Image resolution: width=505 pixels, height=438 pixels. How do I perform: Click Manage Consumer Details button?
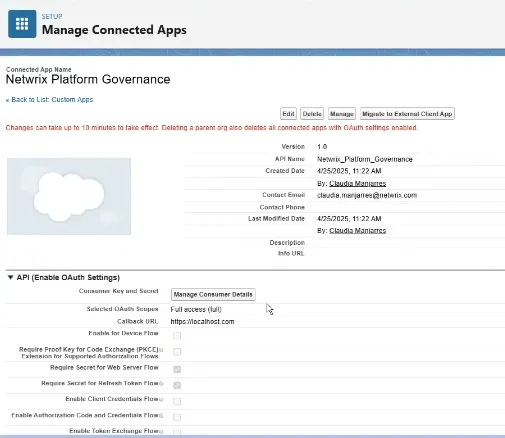pyautogui.click(x=213, y=295)
